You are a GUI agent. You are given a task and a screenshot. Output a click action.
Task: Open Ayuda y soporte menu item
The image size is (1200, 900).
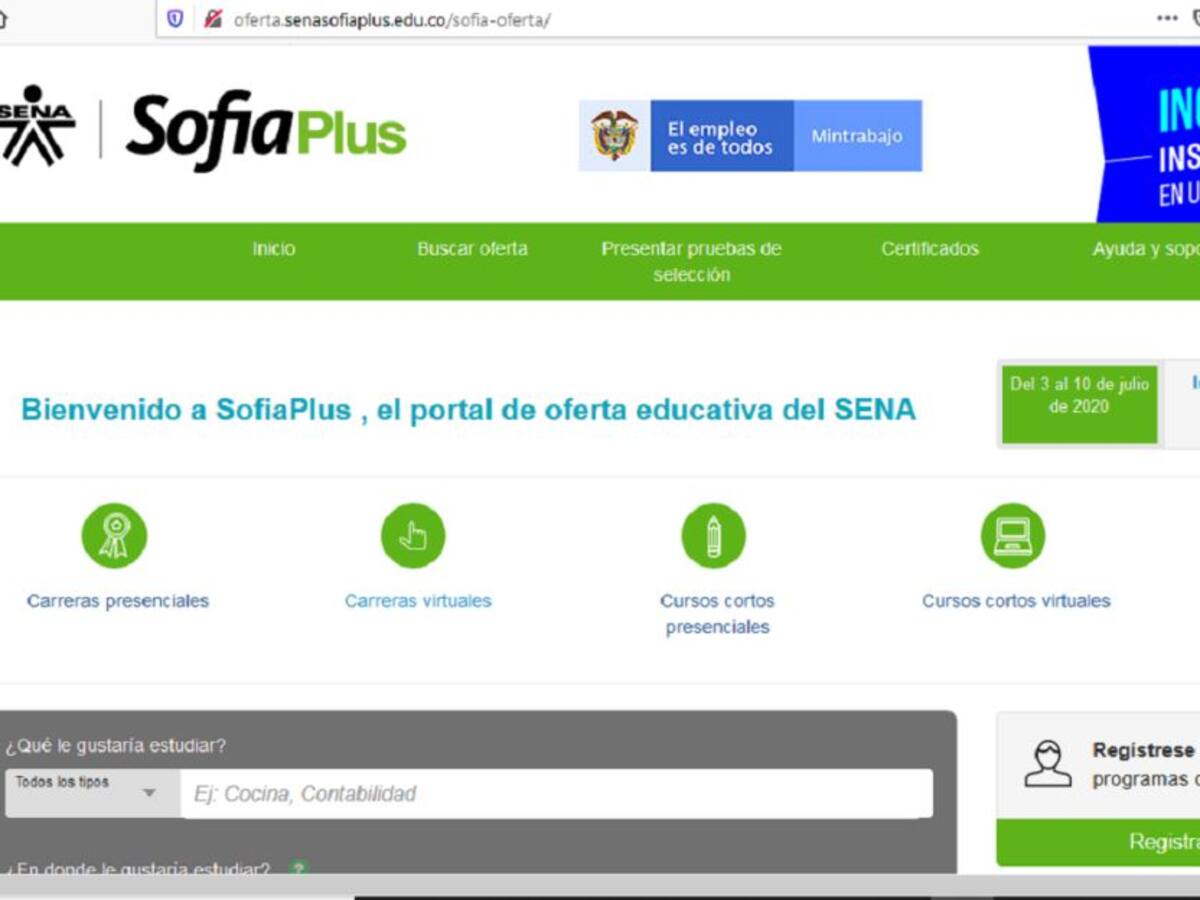(1146, 249)
